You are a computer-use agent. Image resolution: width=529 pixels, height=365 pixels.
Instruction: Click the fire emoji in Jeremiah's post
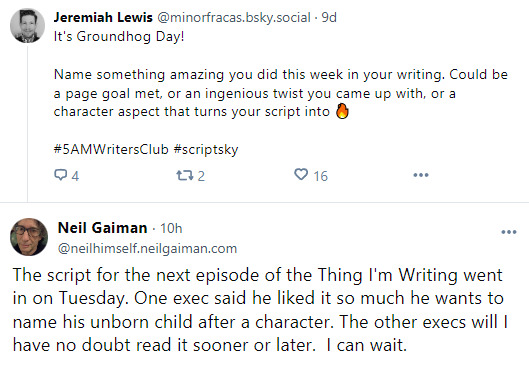point(342,111)
